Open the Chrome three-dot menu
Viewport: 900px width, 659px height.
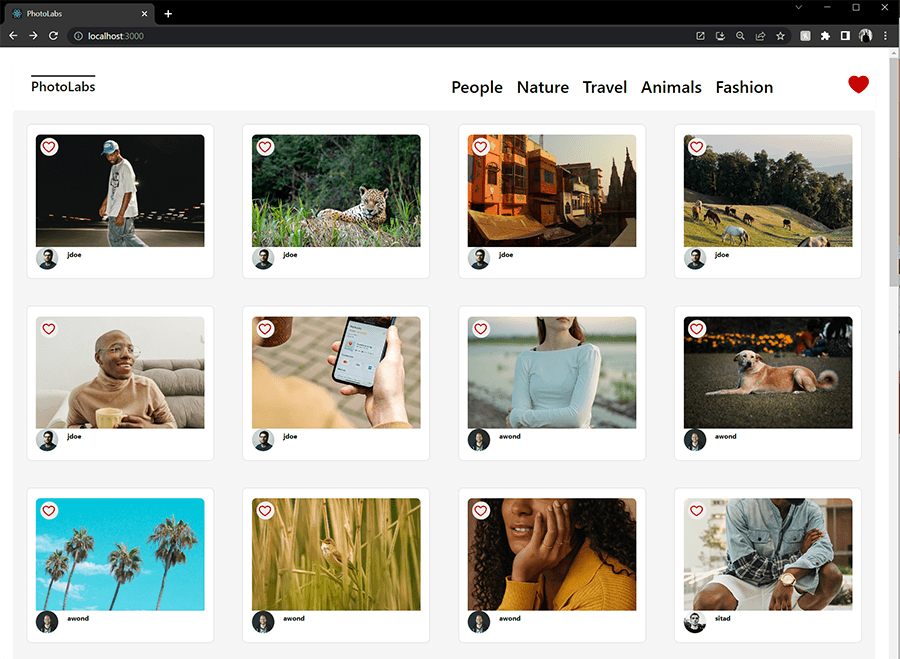point(886,35)
